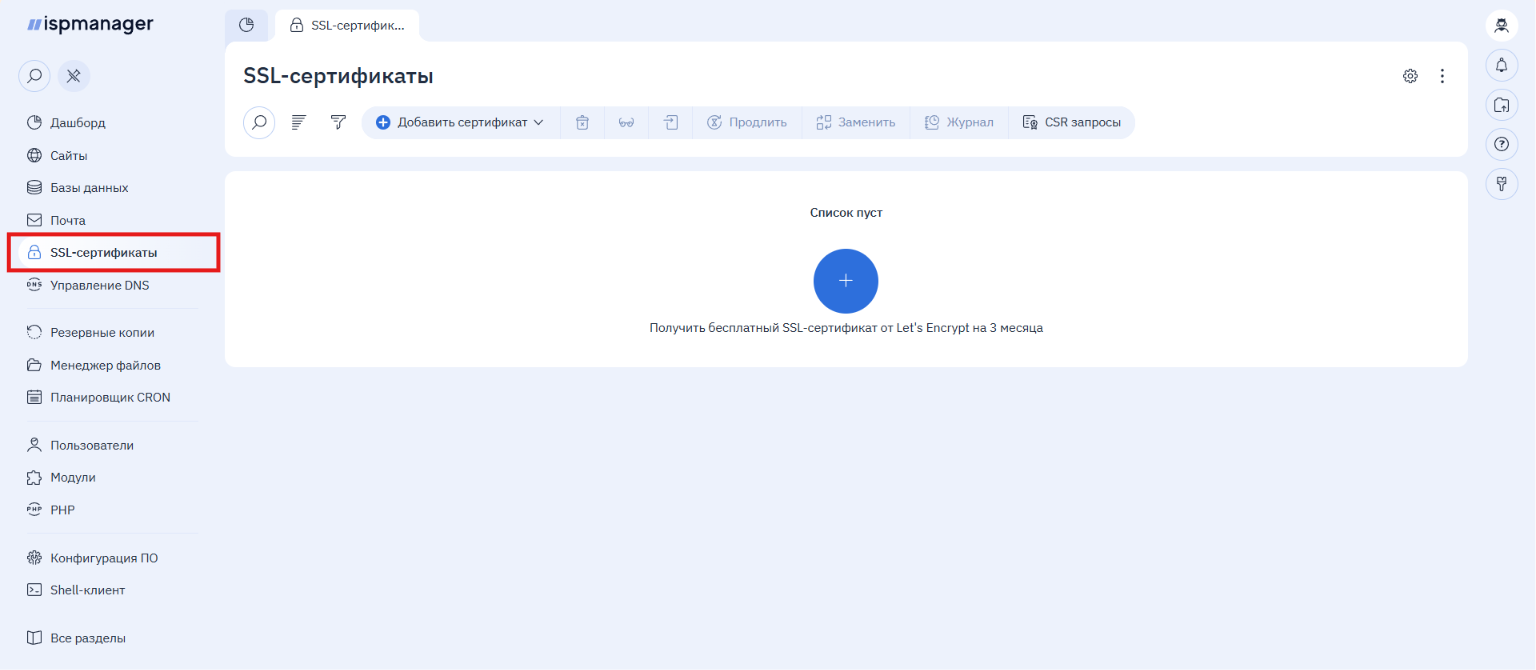The image size is (1536, 670).
Task: Open the notifications bell
Action: tap(1501, 65)
